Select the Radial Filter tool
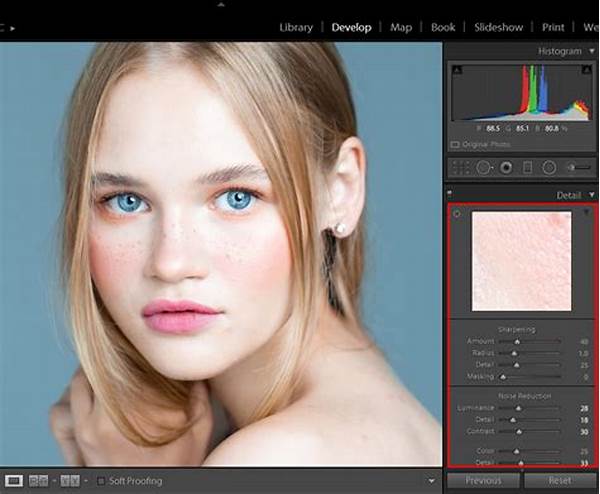The image size is (600, 494). [550, 168]
